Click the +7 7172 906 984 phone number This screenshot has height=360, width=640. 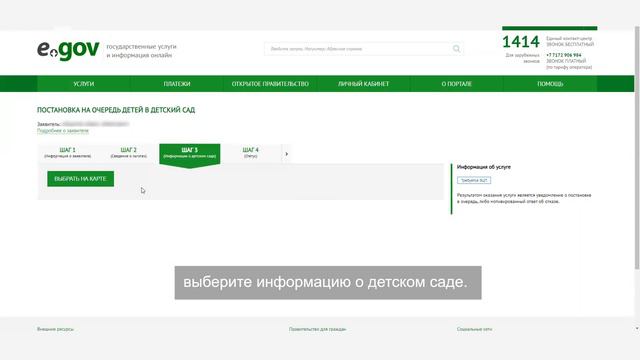[564, 55]
